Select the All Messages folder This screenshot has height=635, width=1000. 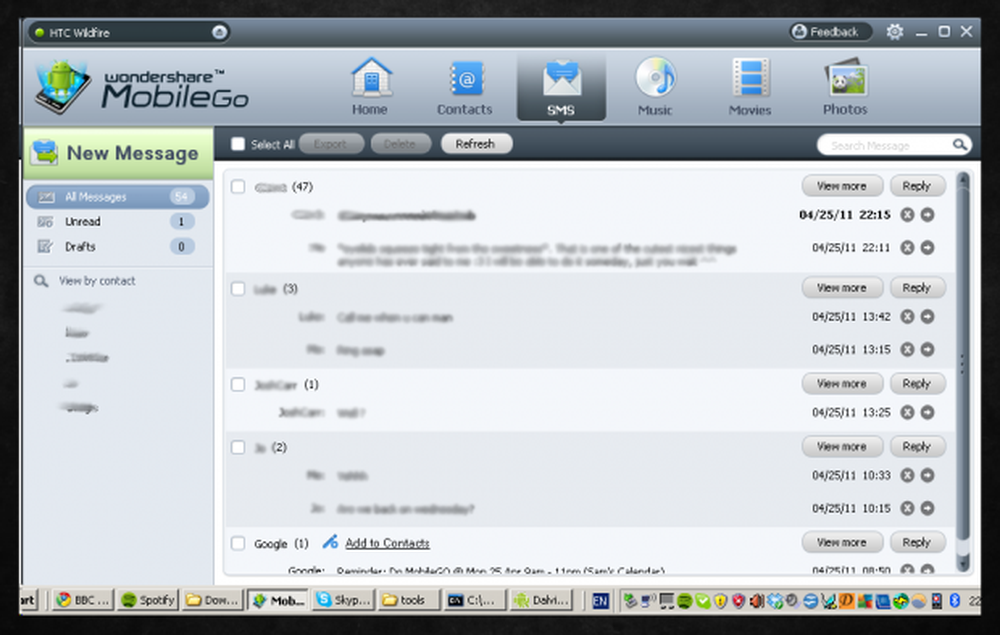point(117,197)
